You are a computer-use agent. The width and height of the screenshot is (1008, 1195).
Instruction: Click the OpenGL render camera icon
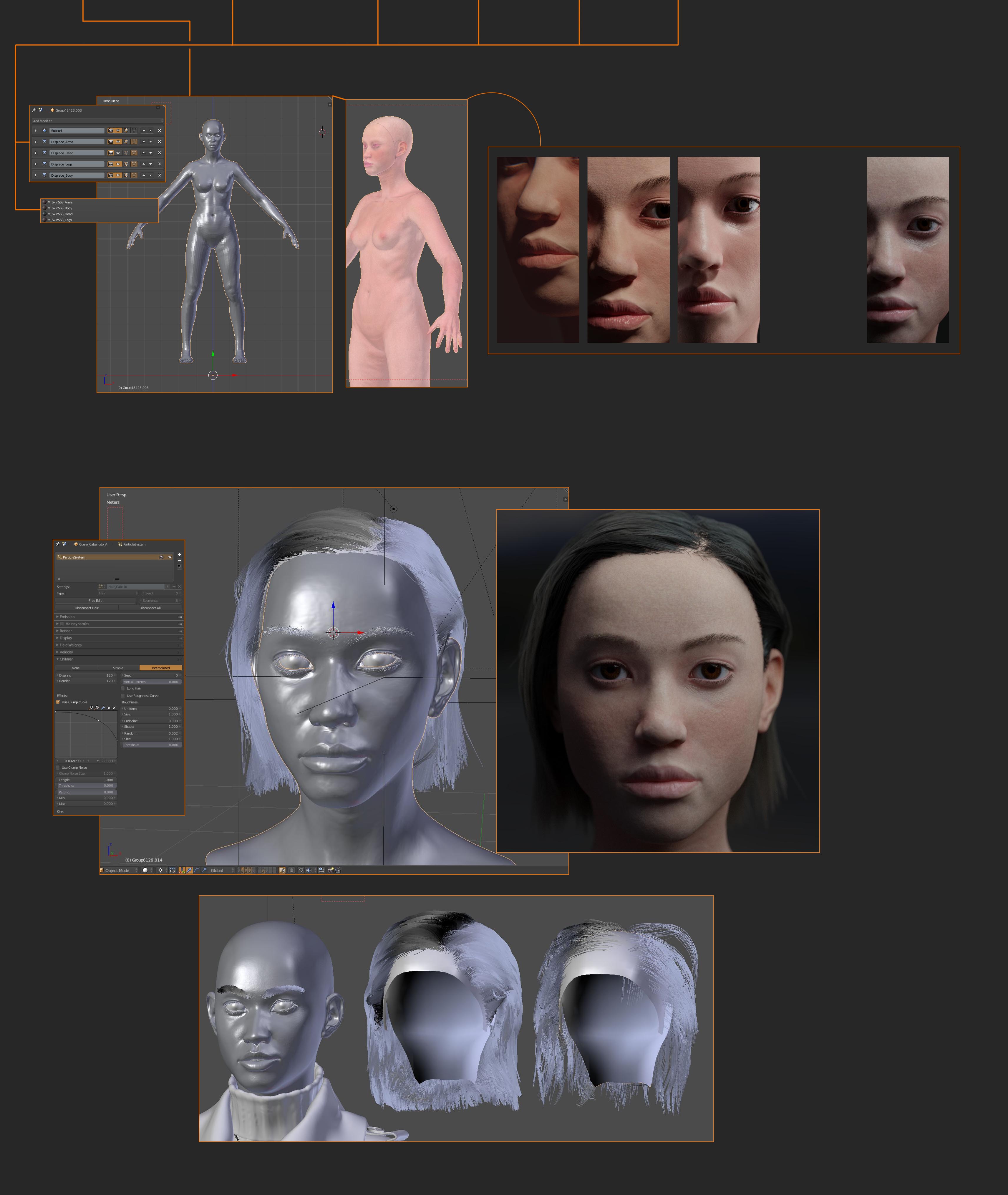click(x=330, y=870)
